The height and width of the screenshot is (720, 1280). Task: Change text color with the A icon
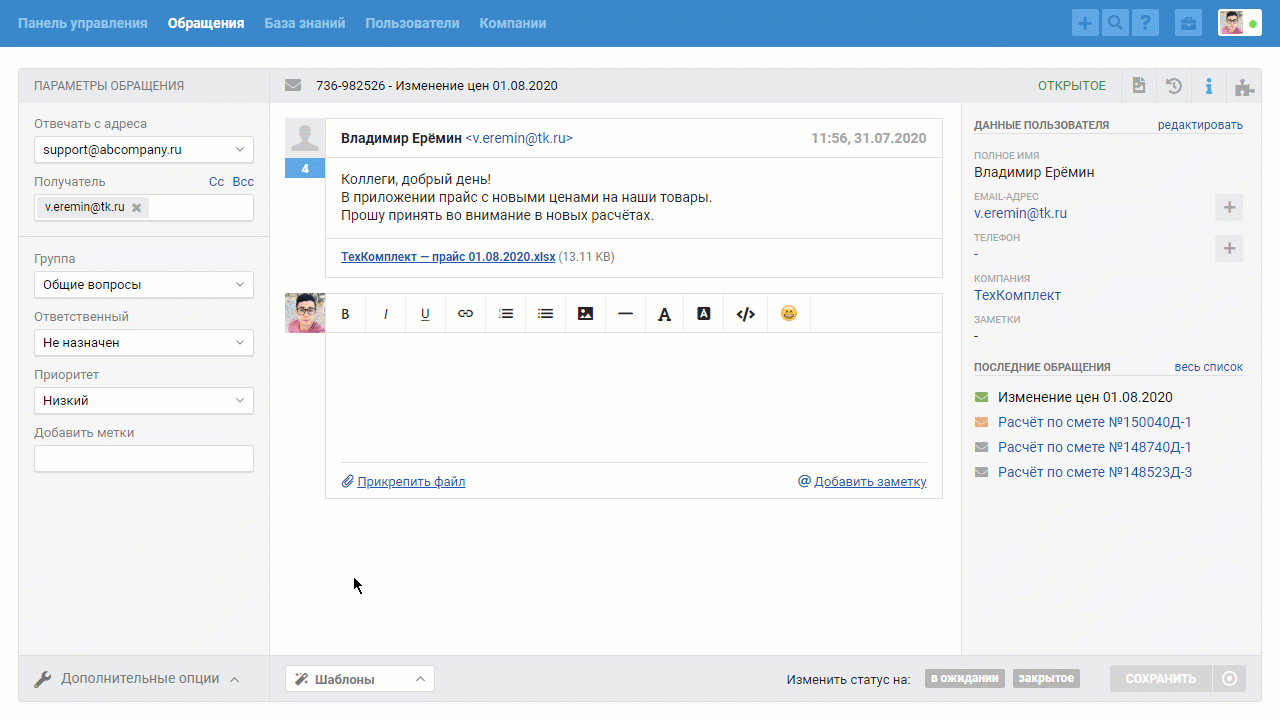click(x=664, y=313)
